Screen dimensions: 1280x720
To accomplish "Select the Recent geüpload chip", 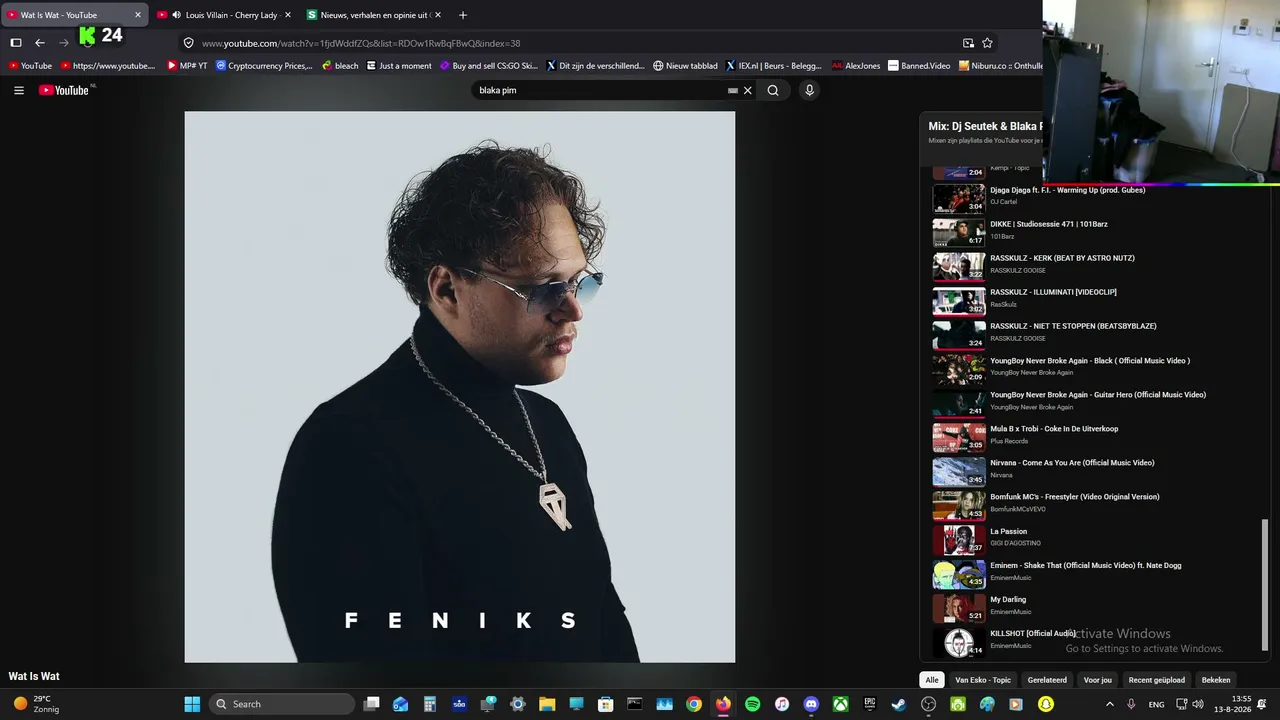I will pos(1157,680).
